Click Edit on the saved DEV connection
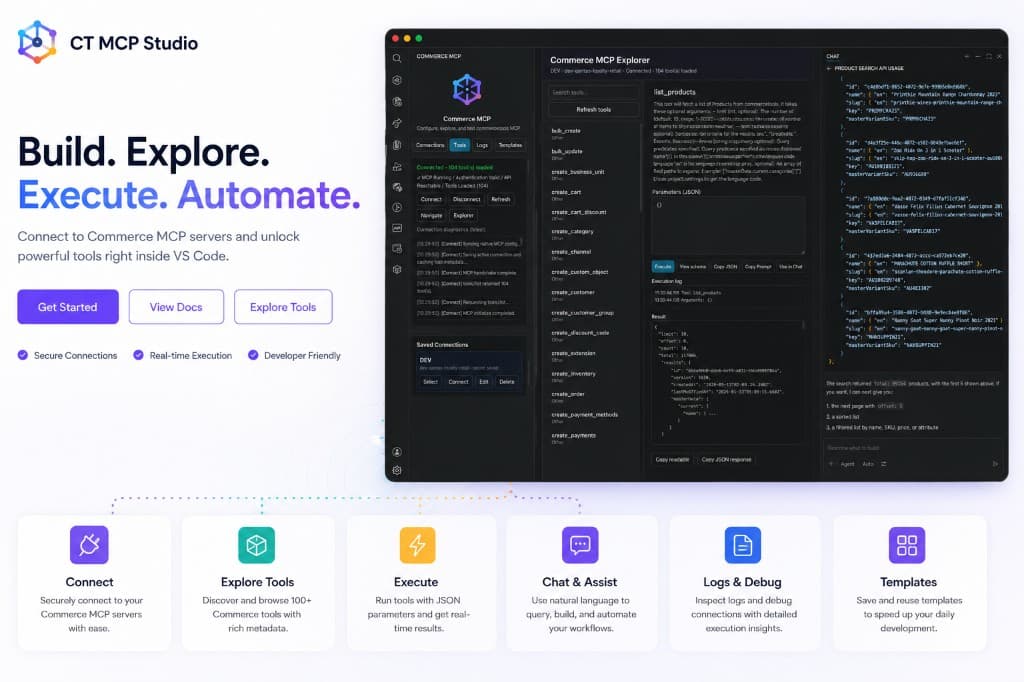 click(484, 382)
